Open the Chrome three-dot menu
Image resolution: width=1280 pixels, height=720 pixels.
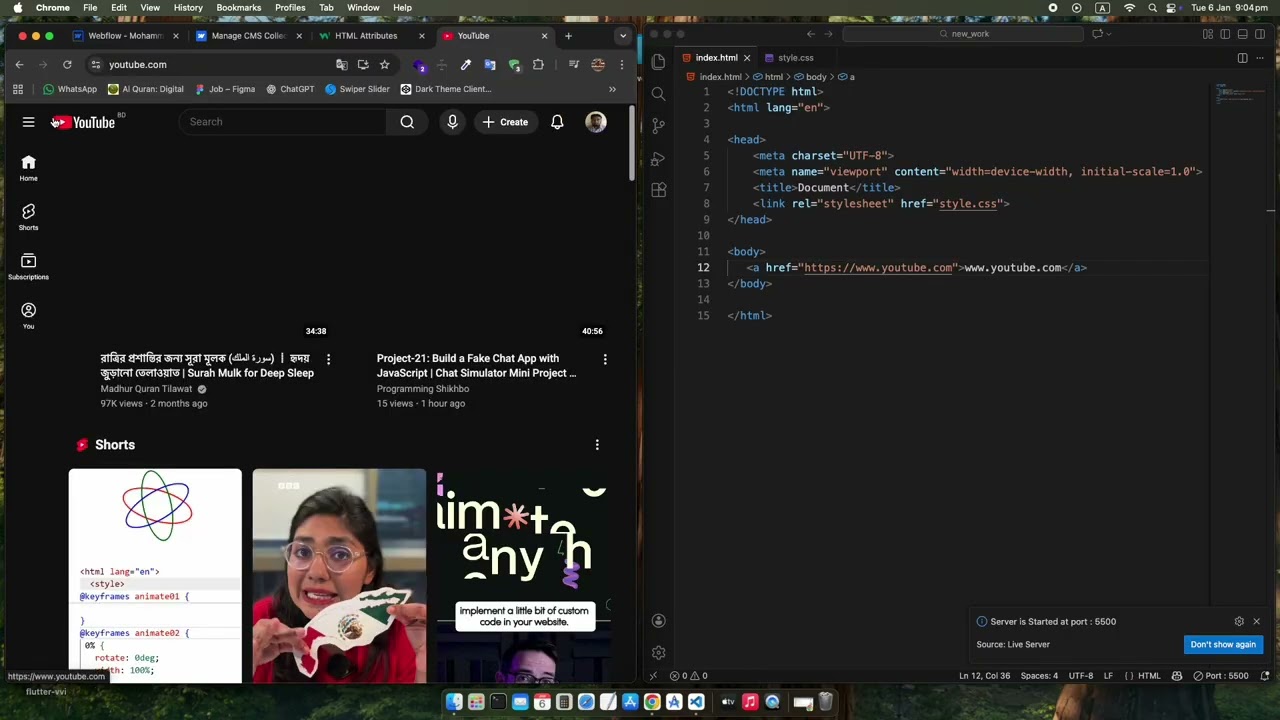(621, 65)
